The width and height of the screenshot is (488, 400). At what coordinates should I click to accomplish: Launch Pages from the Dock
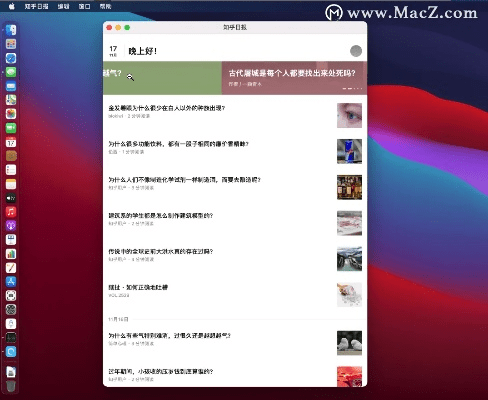[11, 268]
